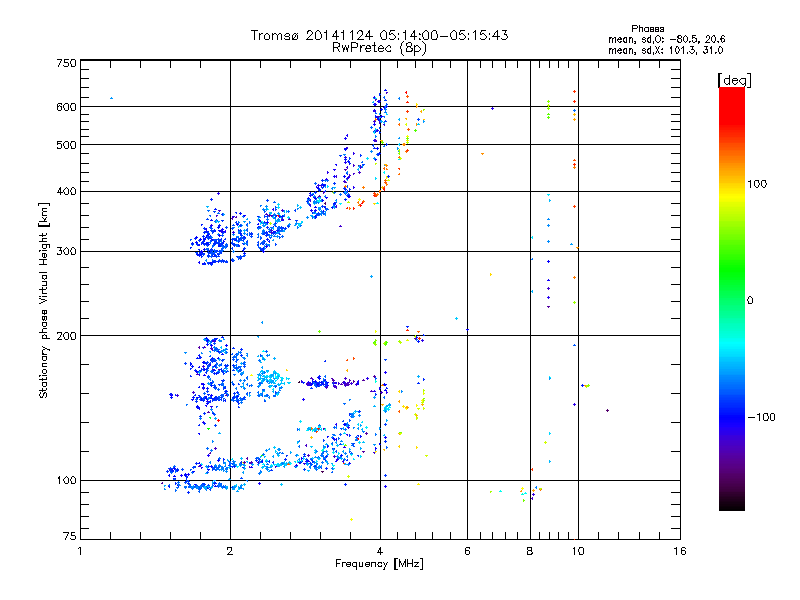The height and width of the screenshot is (600, 800).
Task: Click the 'Frequency [MHz]' axis label
Action: click(379, 564)
